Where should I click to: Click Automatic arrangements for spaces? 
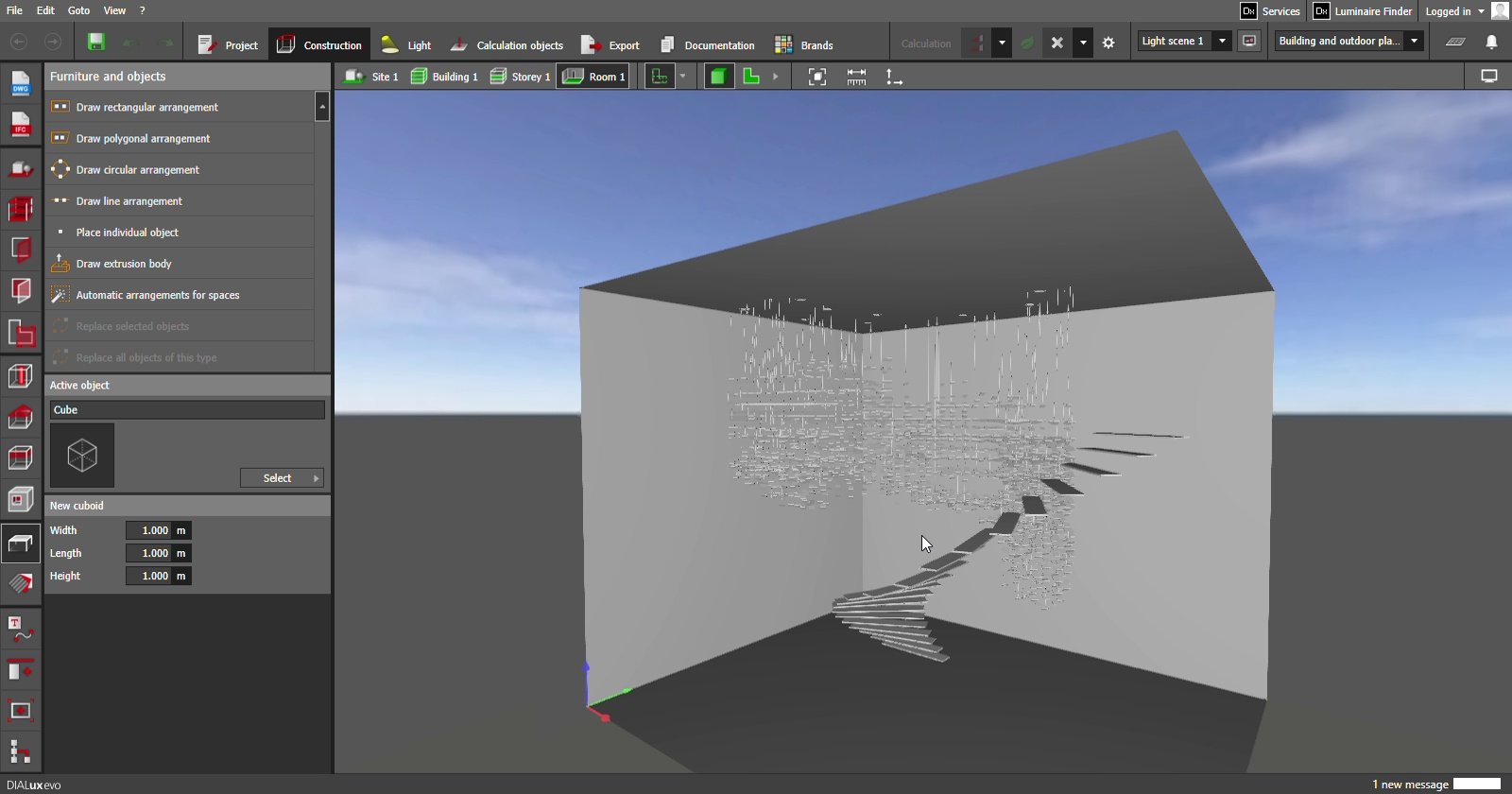pyautogui.click(x=180, y=295)
